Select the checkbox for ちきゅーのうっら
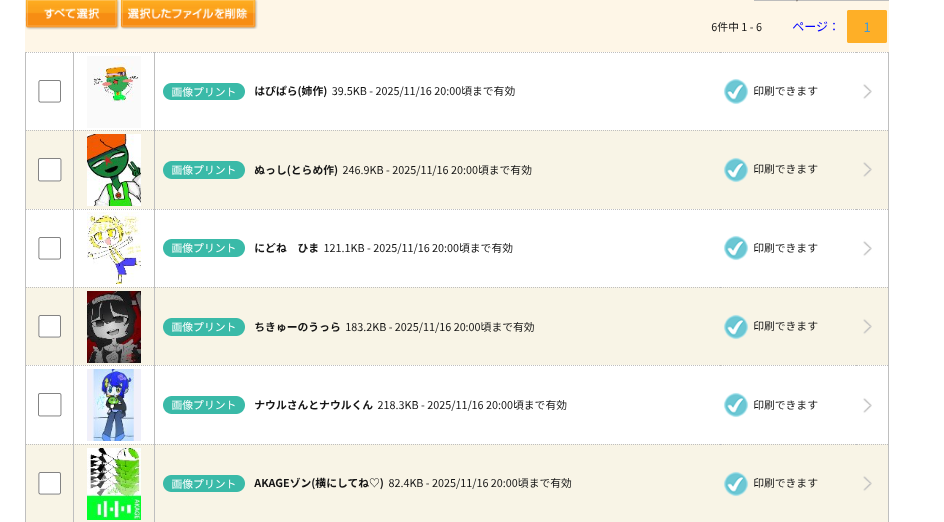944x522 pixels. click(x=49, y=327)
